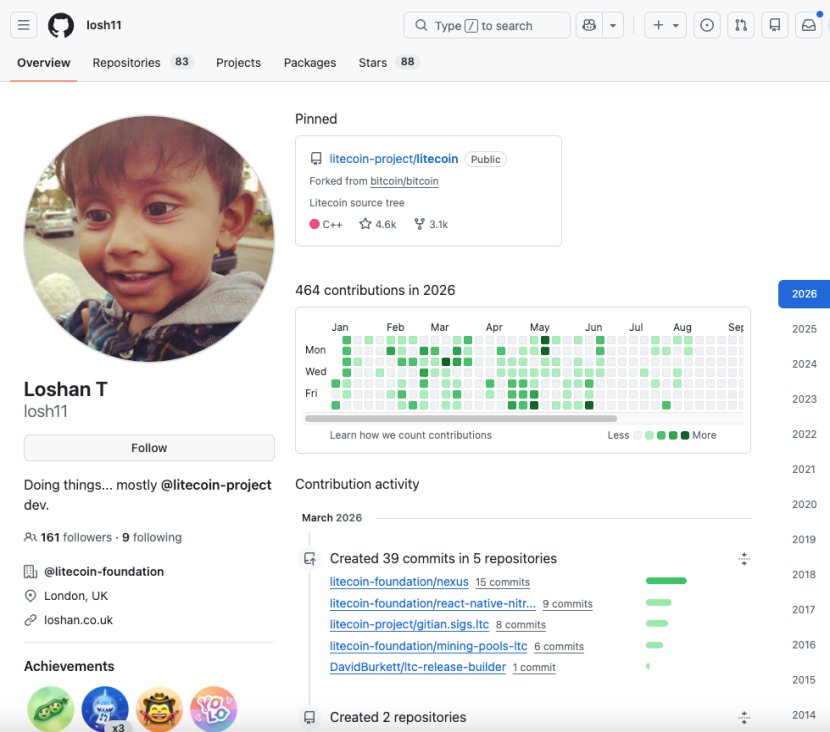This screenshot has width=830, height=732.
Task: Select the 2019 contribution year
Action: tap(804, 539)
